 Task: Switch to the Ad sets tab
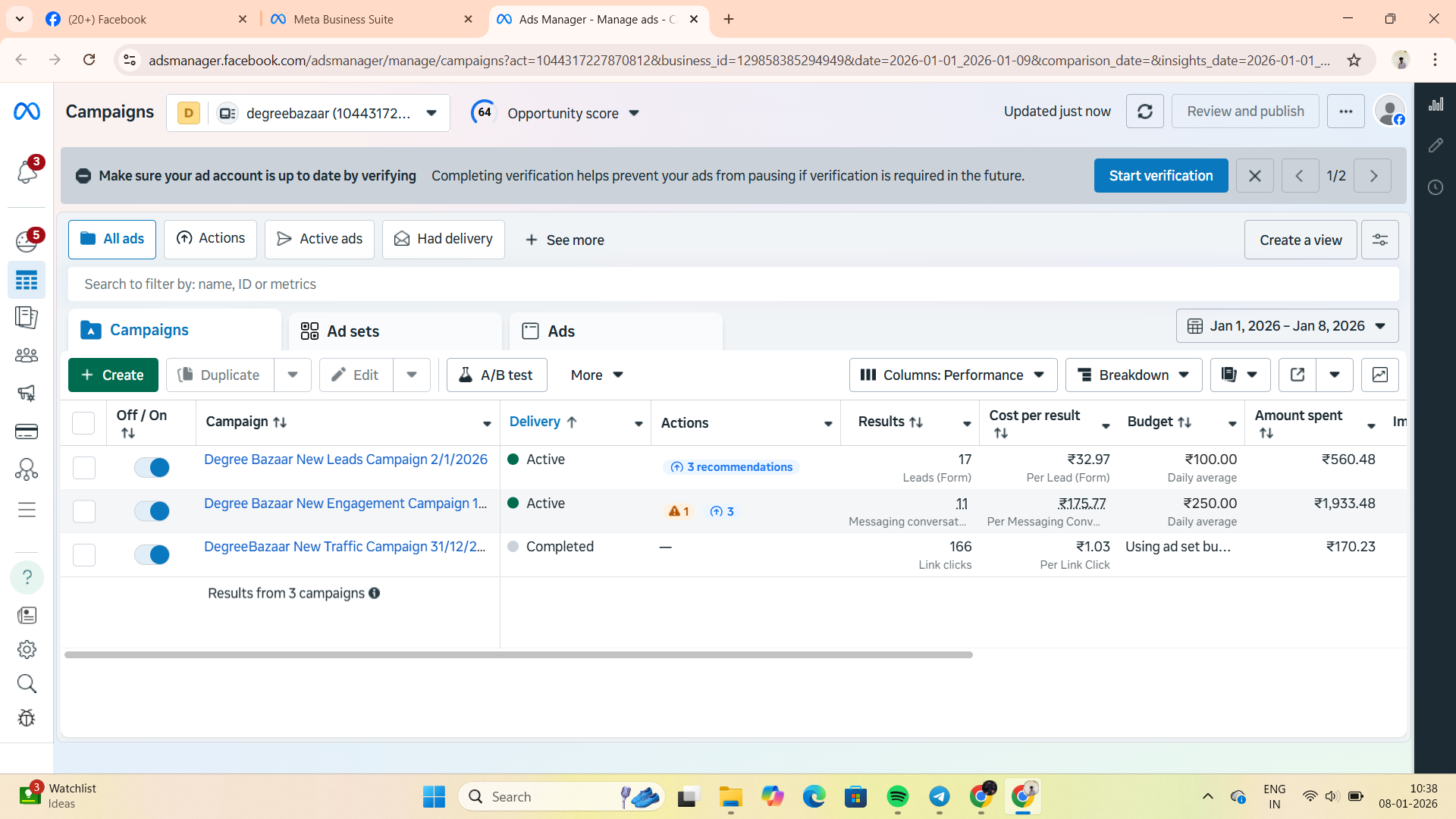pos(353,331)
